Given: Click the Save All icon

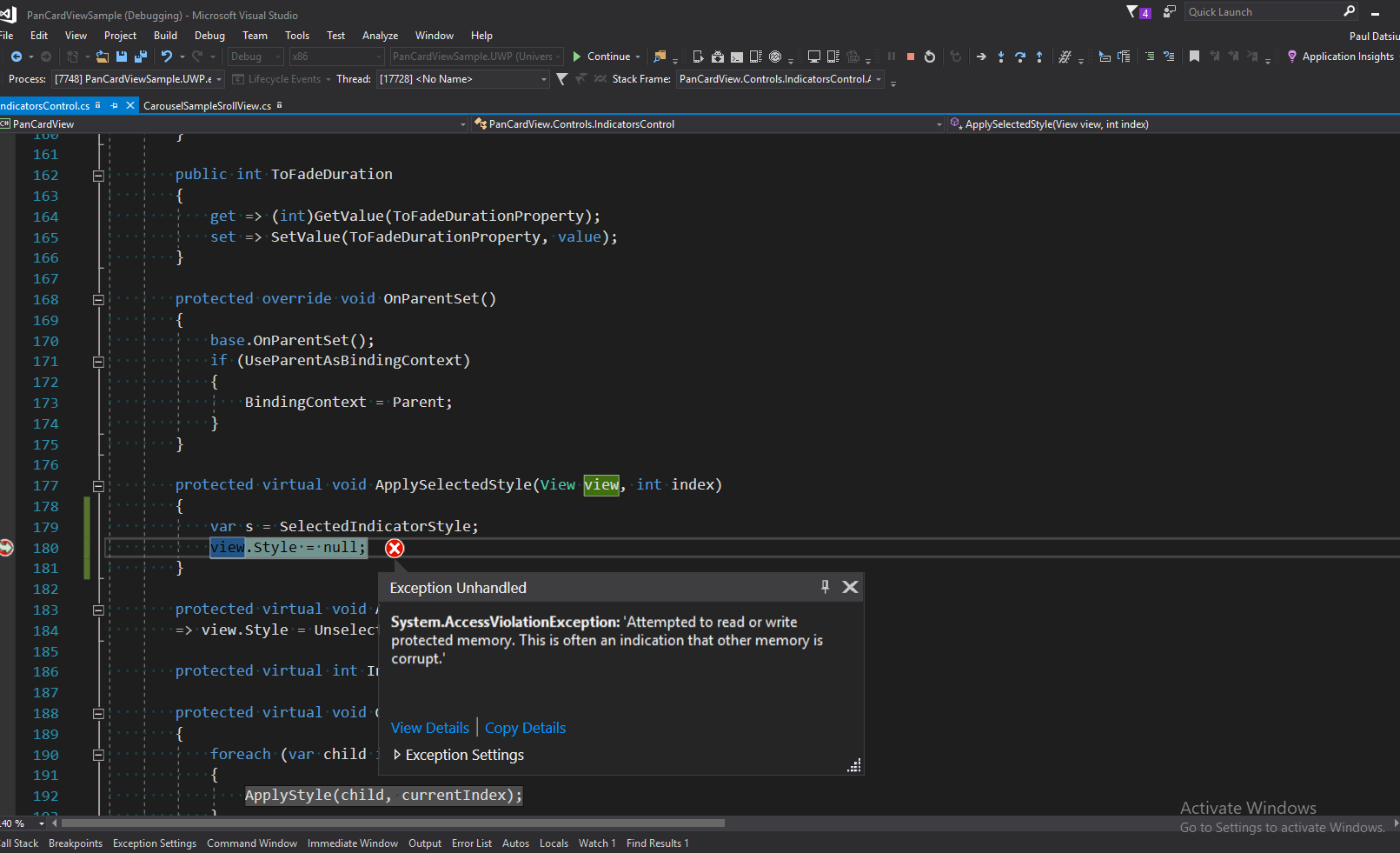Looking at the screenshot, I should click(x=141, y=57).
